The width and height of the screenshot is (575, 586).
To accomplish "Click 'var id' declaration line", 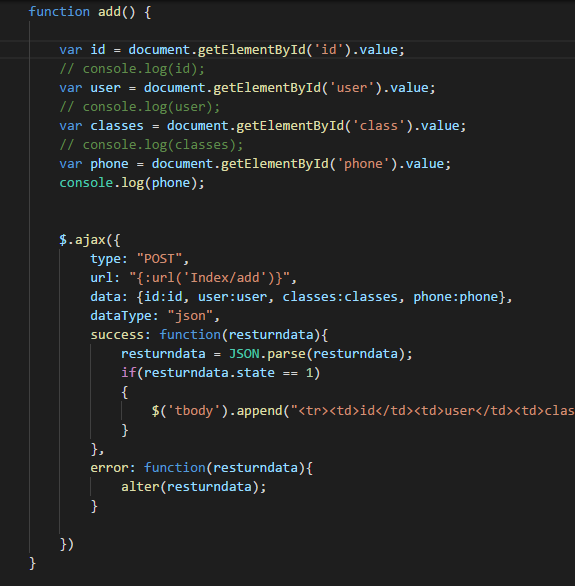I will coord(232,50).
